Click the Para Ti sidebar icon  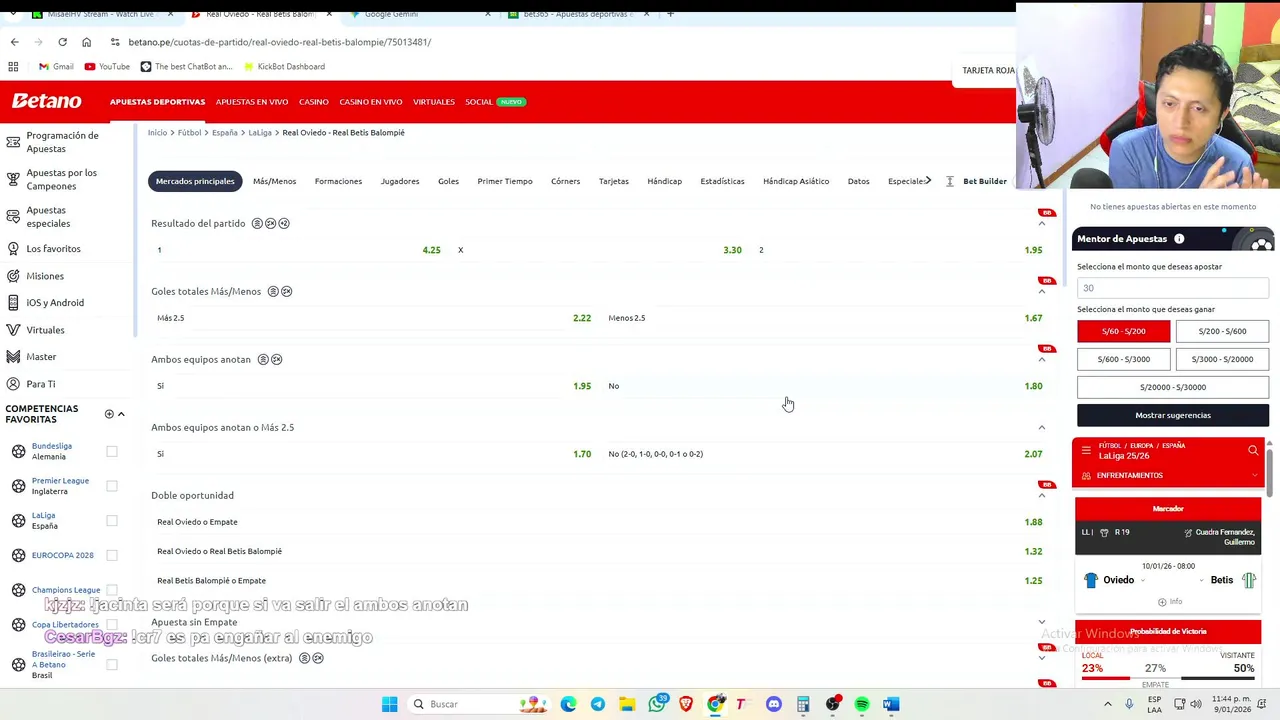(x=13, y=384)
